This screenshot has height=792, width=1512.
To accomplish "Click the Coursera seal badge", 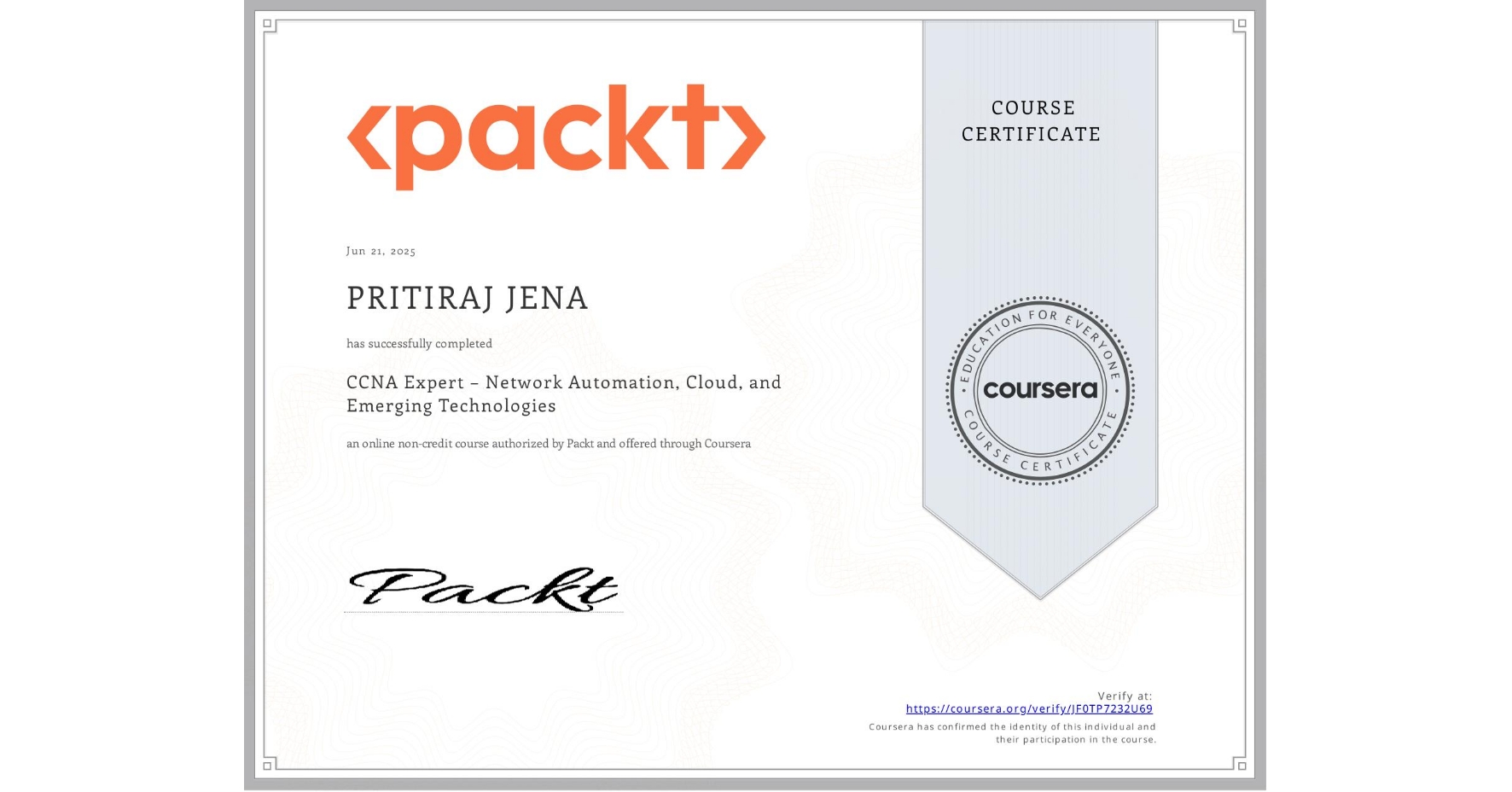I will click(x=1040, y=391).
